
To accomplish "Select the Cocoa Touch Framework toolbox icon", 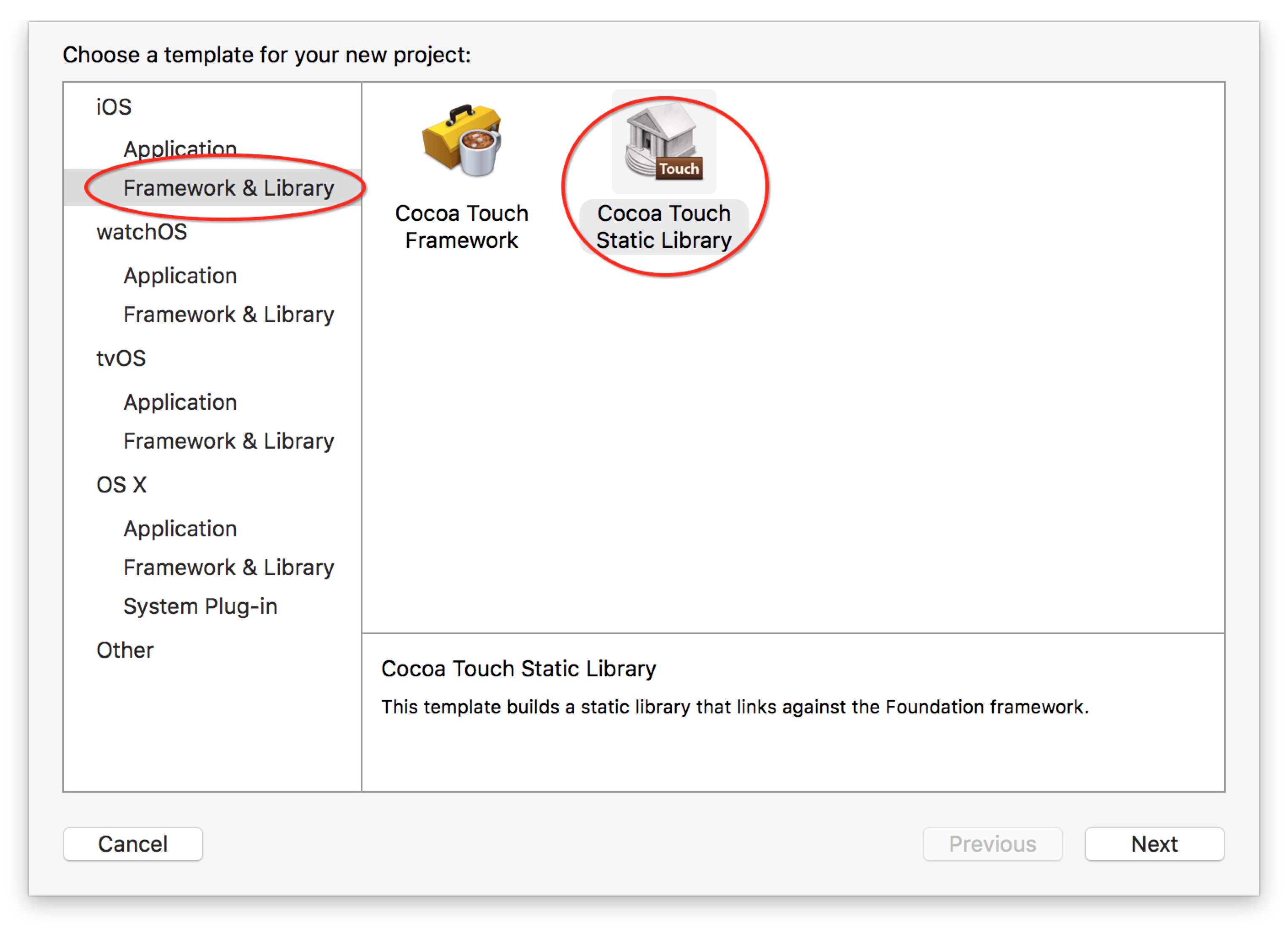I will [462, 141].
